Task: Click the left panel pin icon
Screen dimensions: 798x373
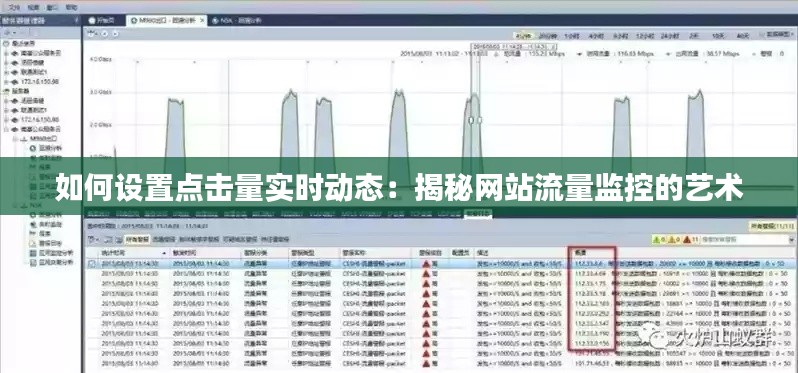Action: coord(76,20)
